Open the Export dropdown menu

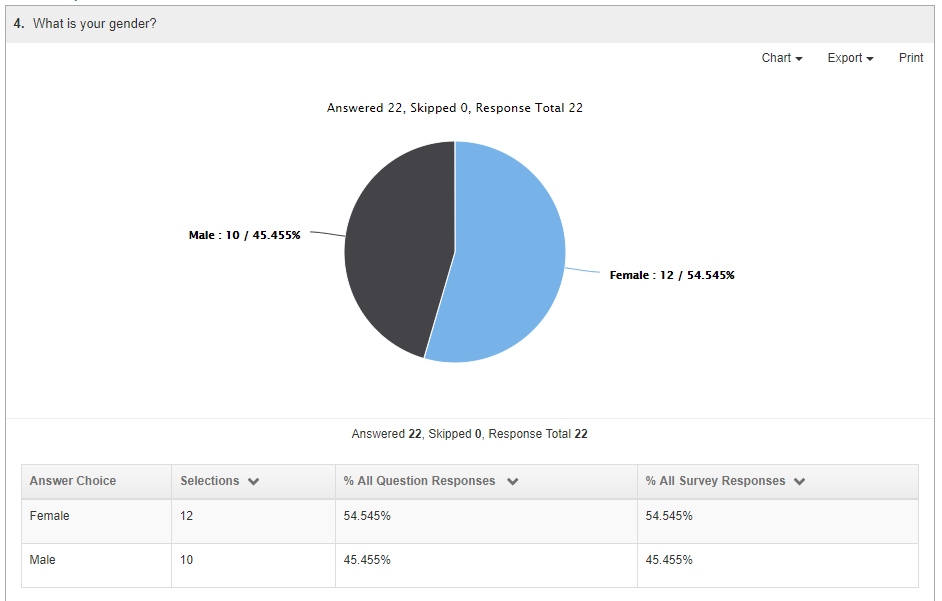[x=850, y=58]
